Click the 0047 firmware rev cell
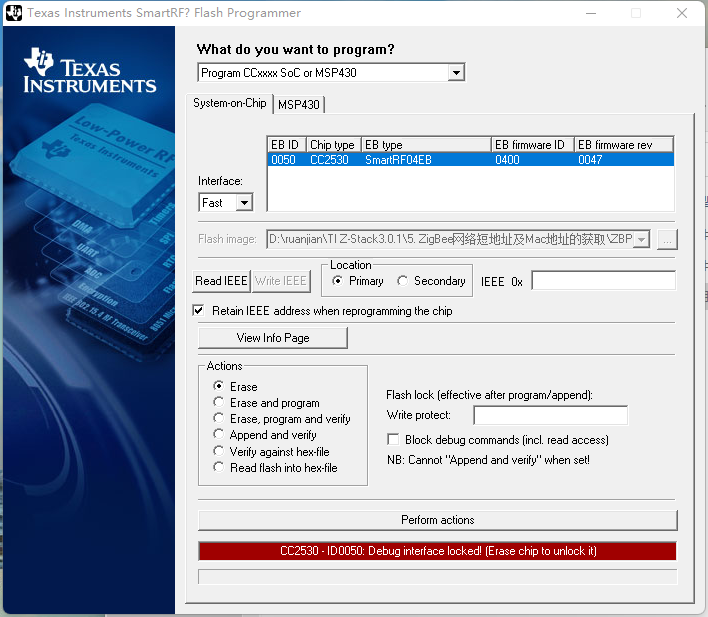Viewport: 708px width, 617px height. [x=590, y=160]
